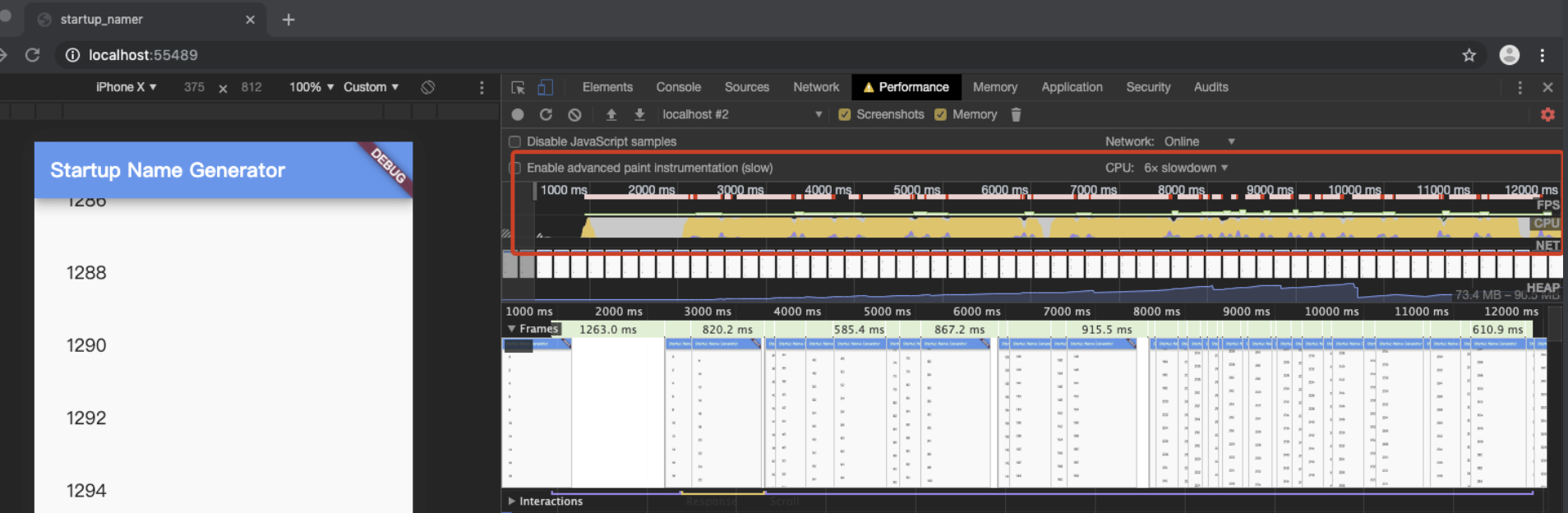The height and width of the screenshot is (513, 1568).
Task: Enable advanced paint instrumentation checkbox
Action: (x=514, y=168)
